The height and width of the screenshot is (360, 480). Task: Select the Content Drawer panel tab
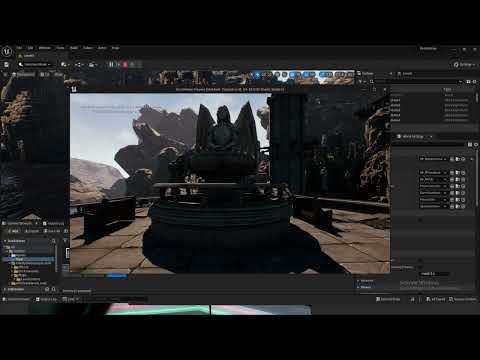click(20, 223)
